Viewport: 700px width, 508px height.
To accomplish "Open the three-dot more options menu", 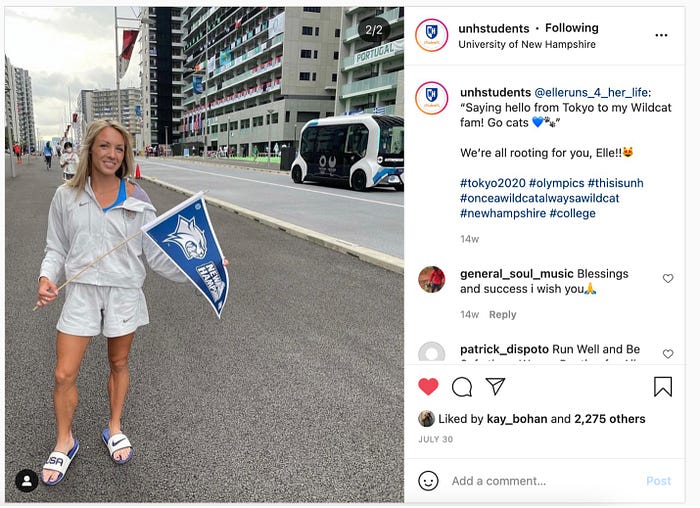I will tap(661, 35).
